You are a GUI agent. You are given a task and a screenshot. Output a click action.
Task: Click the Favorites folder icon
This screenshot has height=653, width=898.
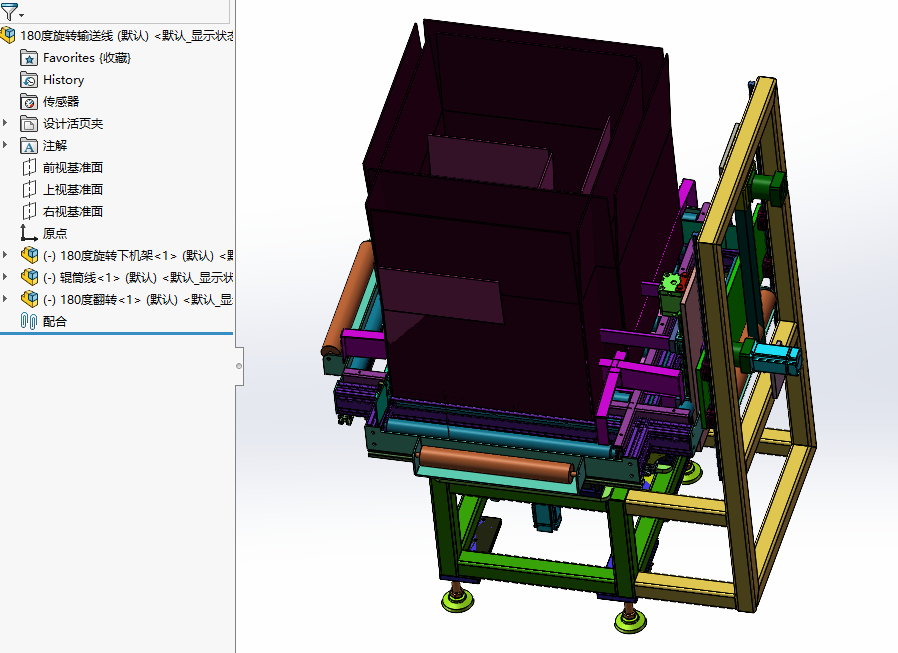tap(29, 58)
